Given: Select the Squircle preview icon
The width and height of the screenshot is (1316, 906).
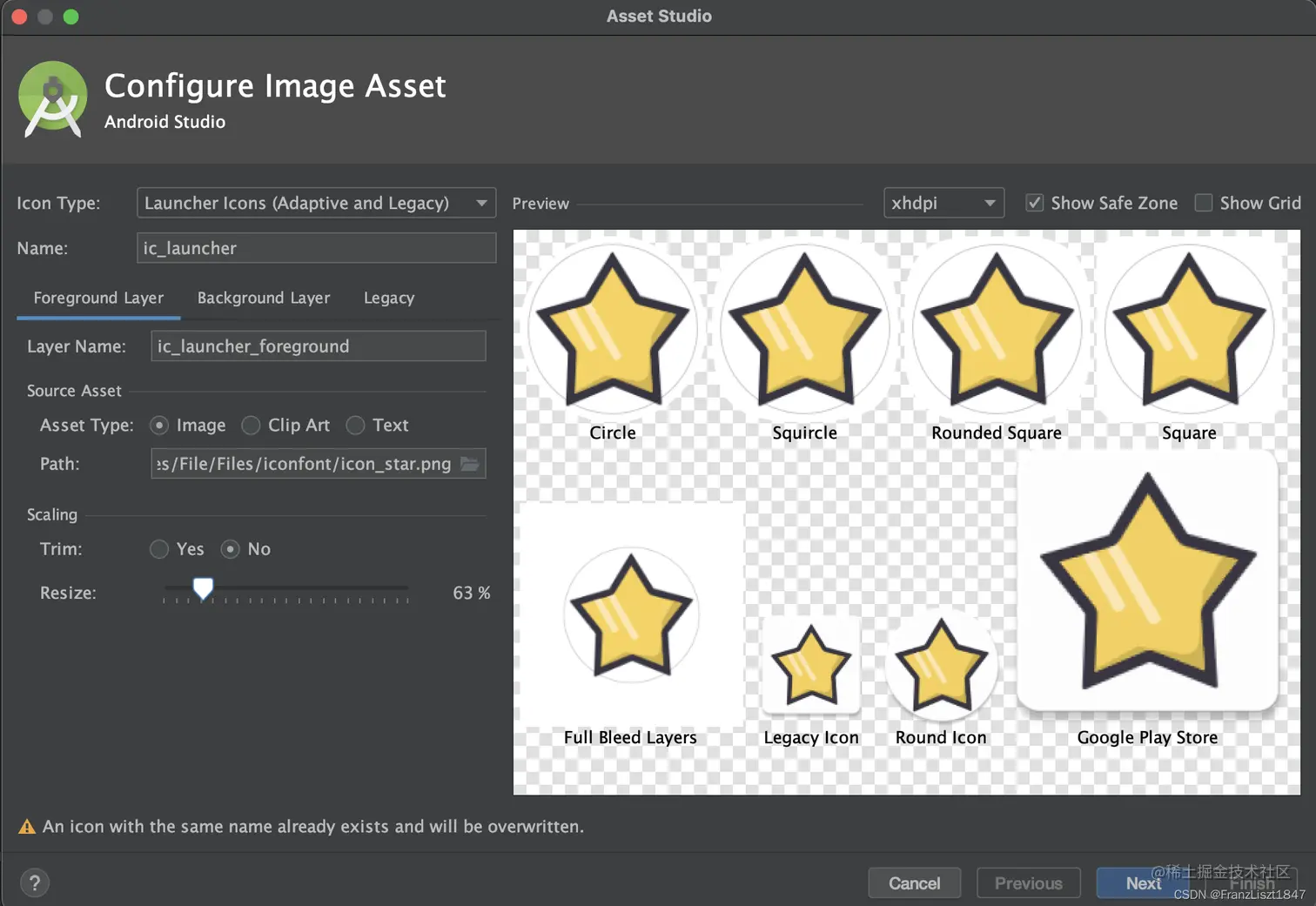Looking at the screenshot, I should (x=805, y=329).
